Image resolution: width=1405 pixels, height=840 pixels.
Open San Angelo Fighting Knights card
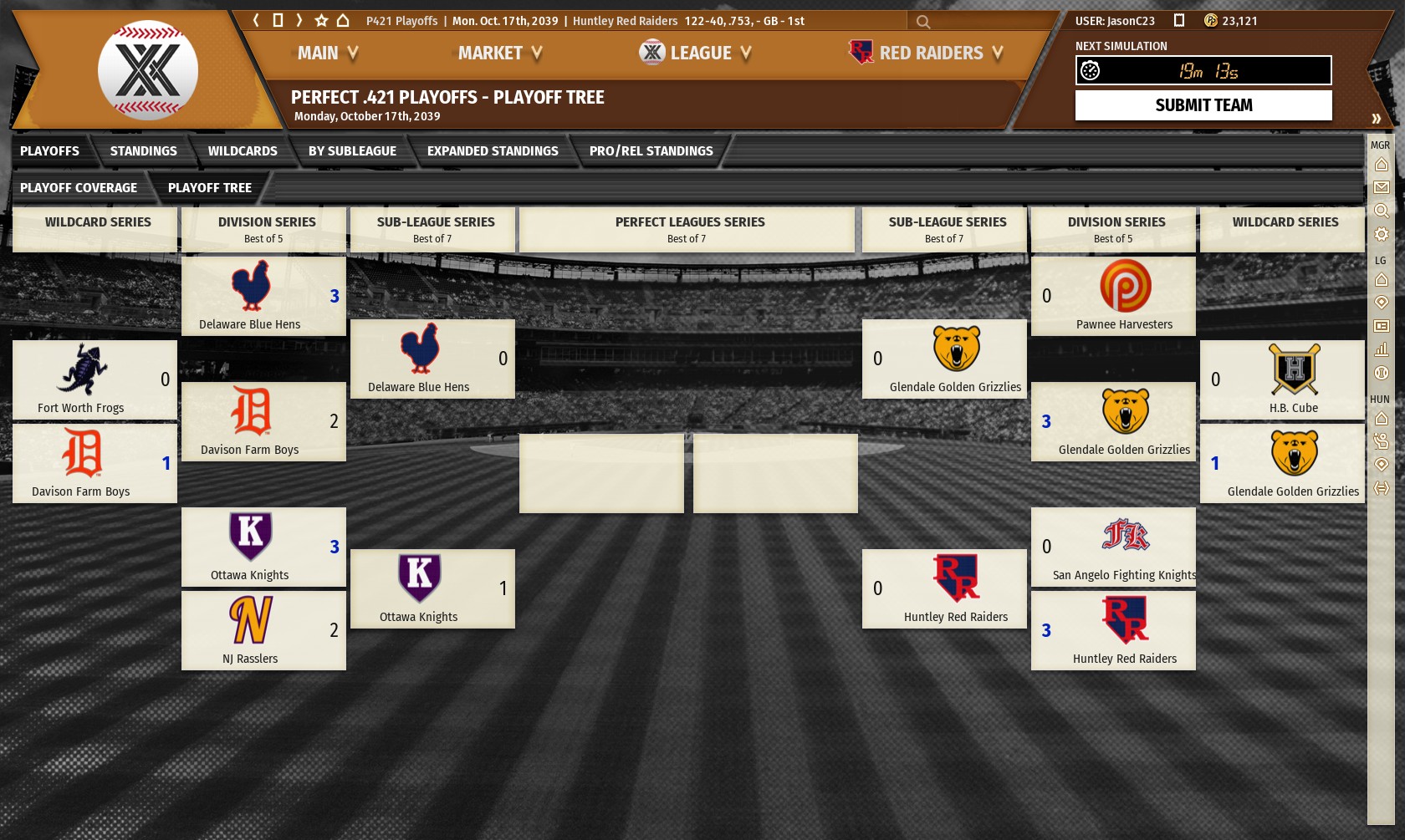tap(1113, 547)
